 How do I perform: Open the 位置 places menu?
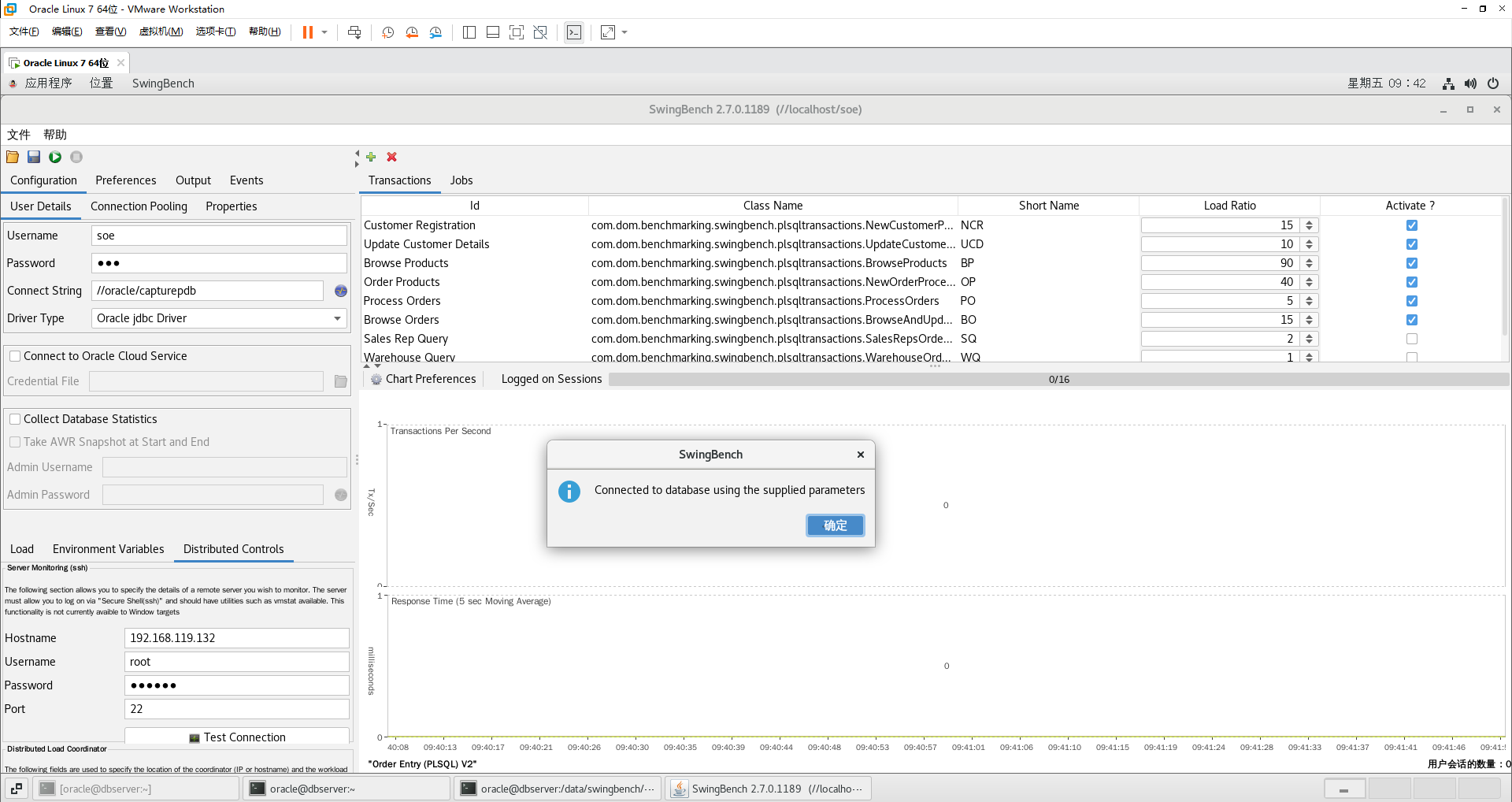pos(101,84)
